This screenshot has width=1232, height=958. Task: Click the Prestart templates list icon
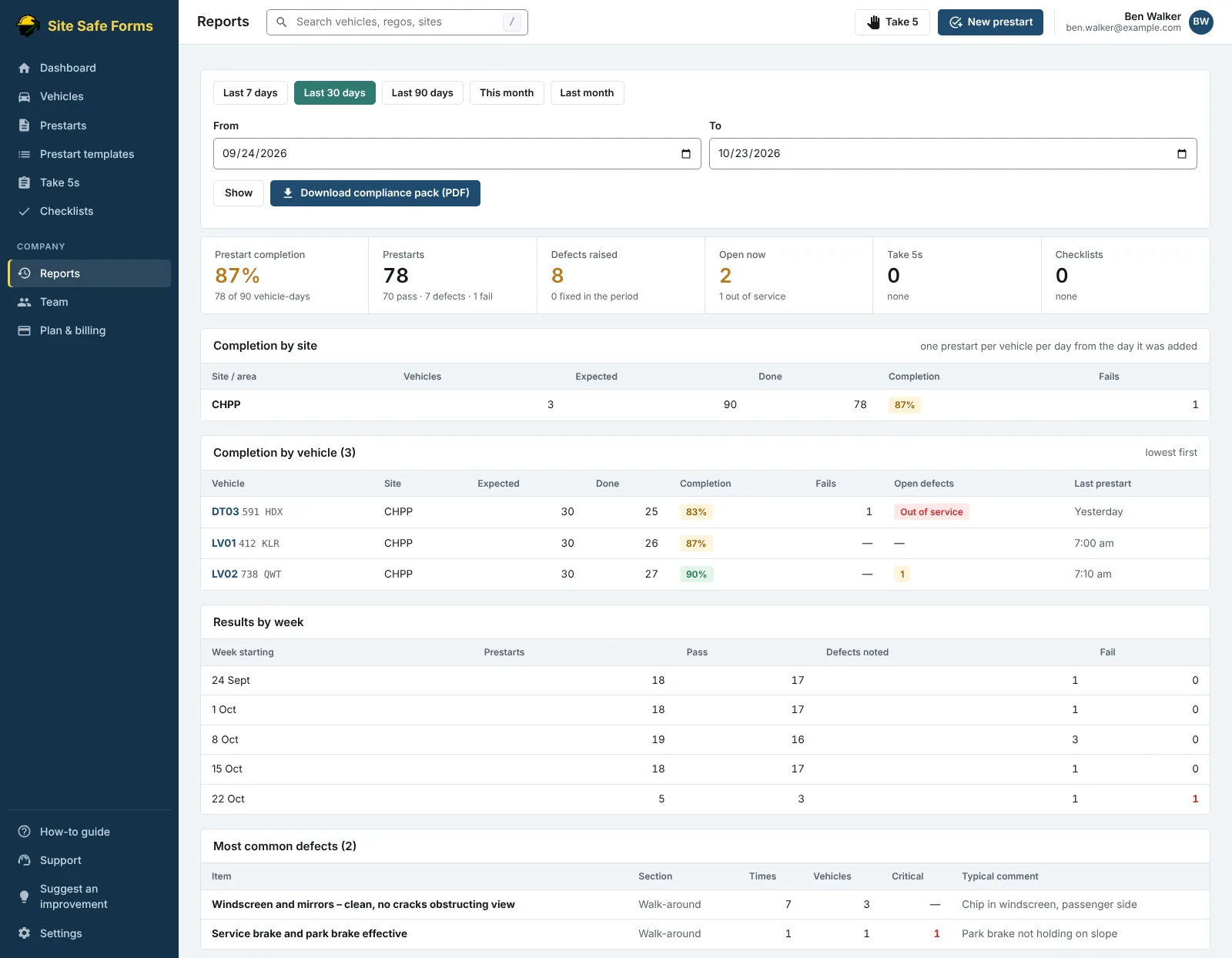click(25, 154)
